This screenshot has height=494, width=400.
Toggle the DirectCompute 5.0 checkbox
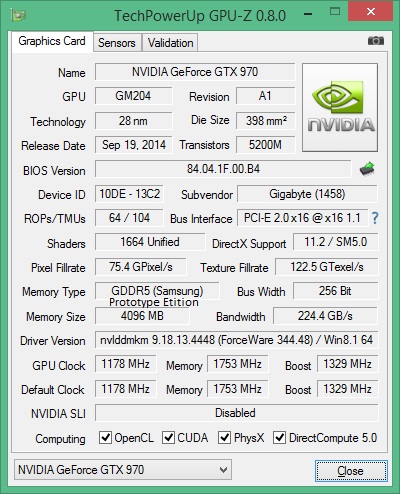point(279,438)
